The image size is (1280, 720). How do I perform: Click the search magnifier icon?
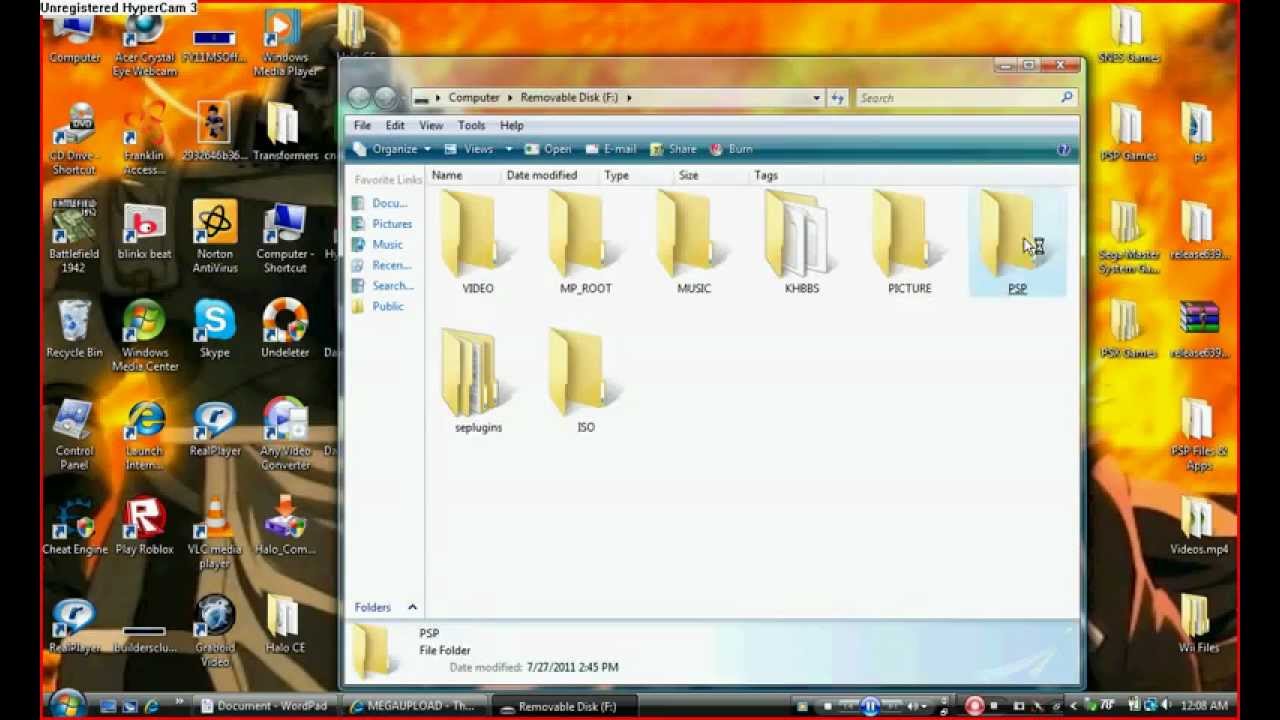(1067, 97)
